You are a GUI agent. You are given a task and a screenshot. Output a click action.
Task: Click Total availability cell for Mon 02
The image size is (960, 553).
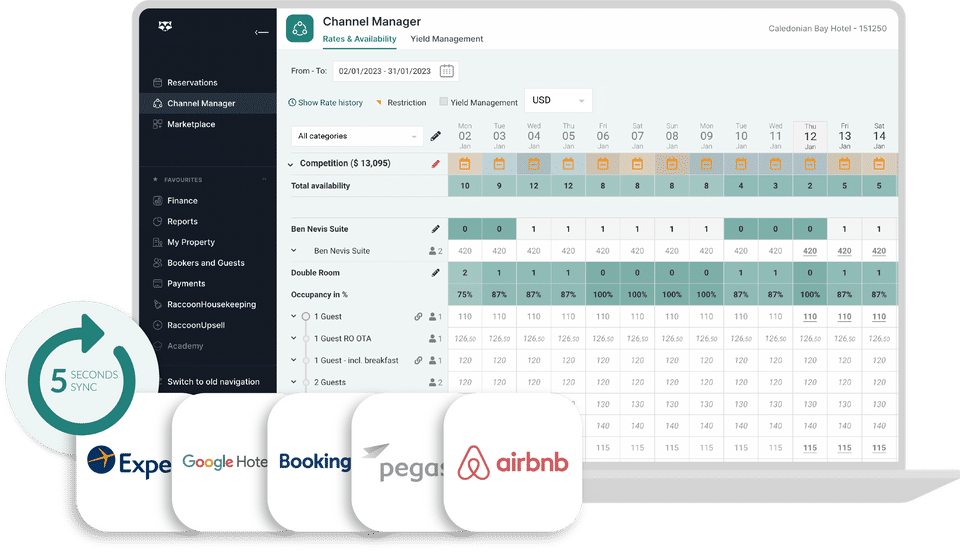tap(465, 186)
